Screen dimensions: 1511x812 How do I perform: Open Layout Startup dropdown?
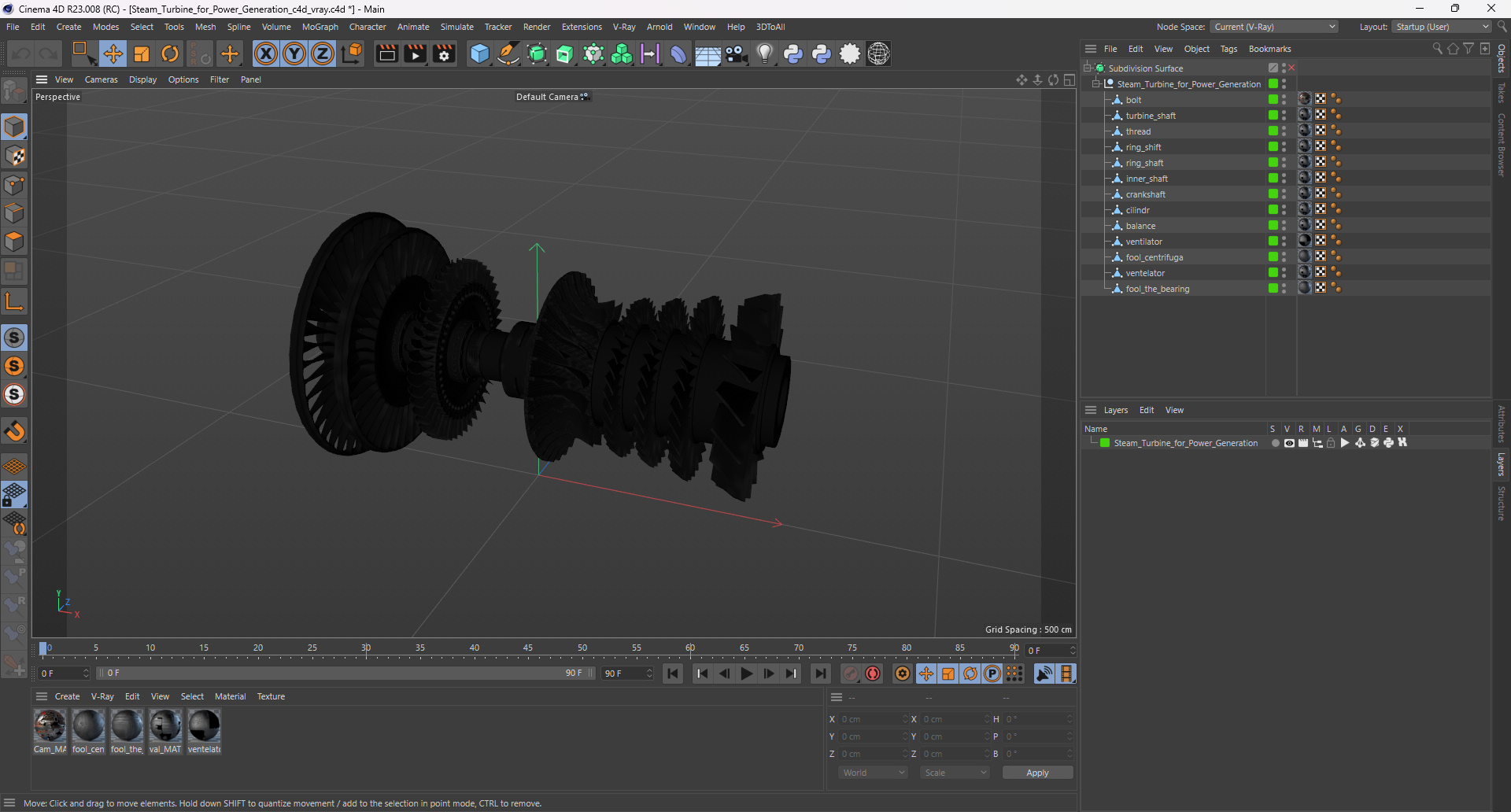[x=1442, y=27]
